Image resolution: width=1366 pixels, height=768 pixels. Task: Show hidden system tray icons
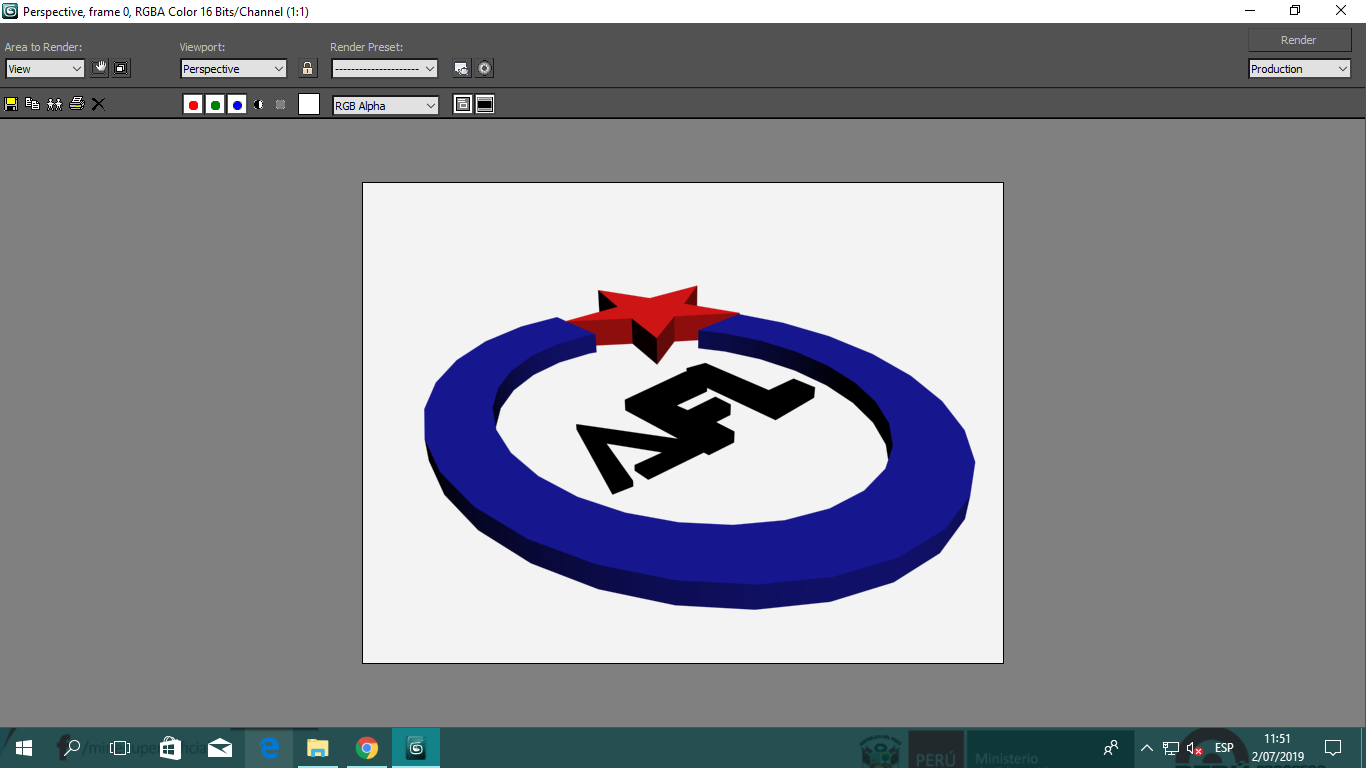[1147, 748]
